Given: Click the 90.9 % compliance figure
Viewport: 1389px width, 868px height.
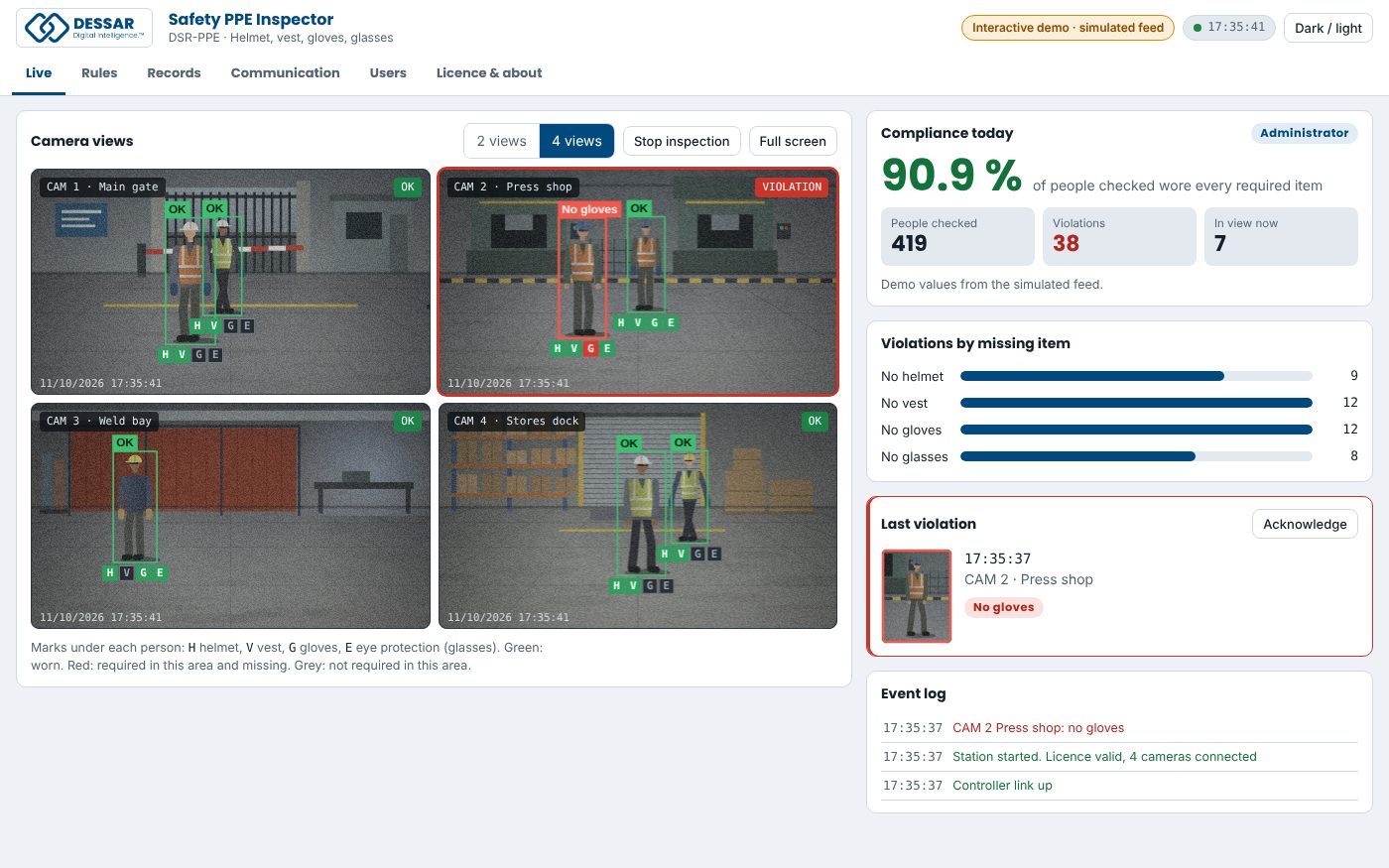Looking at the screenshot, I should (x=951, y=176).
